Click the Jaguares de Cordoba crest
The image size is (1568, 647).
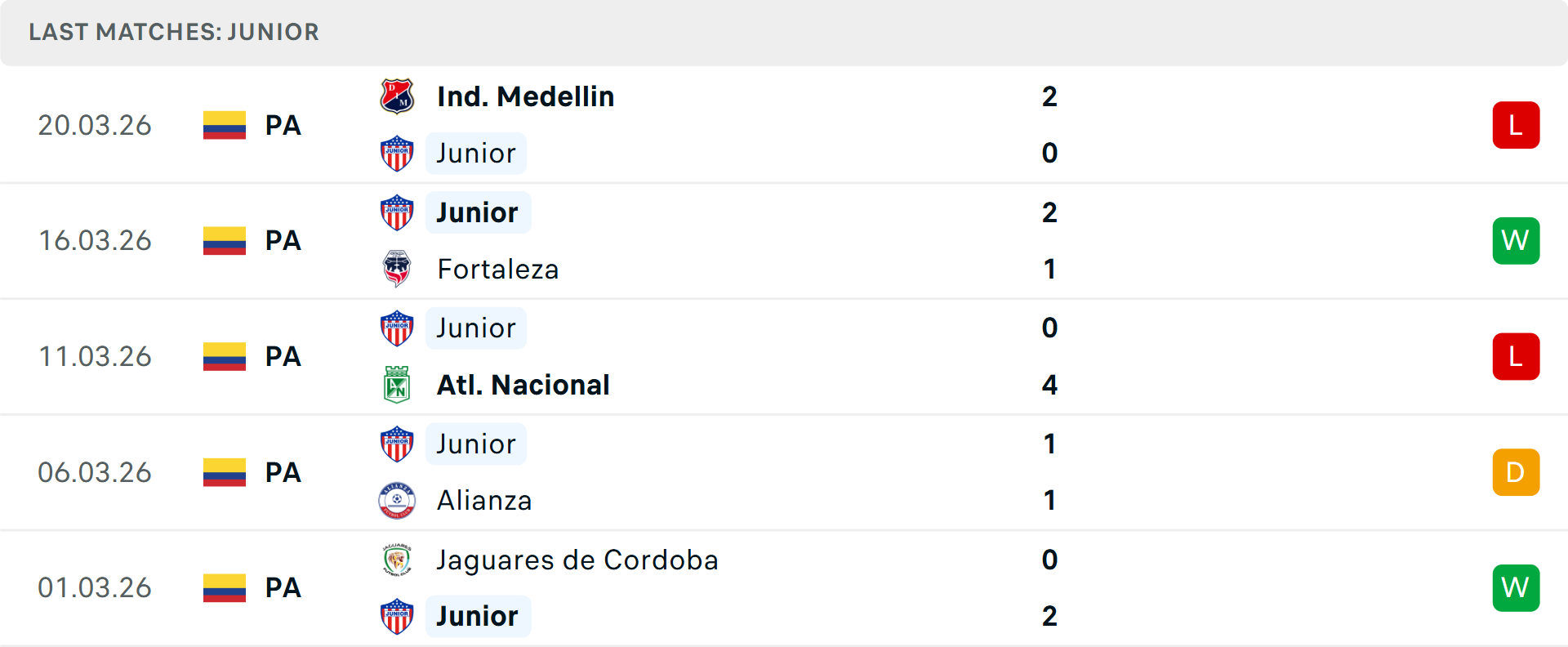point(397,560)
